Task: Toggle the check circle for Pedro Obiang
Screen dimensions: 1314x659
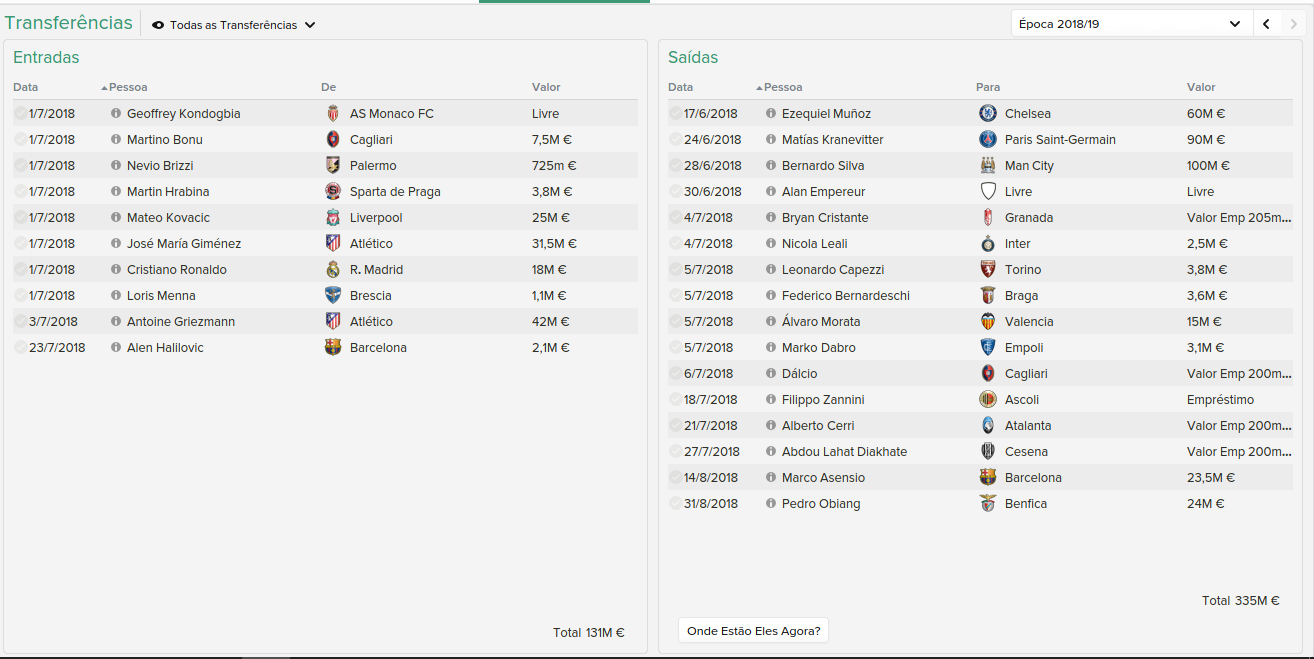Action: [x=676, y=503]
